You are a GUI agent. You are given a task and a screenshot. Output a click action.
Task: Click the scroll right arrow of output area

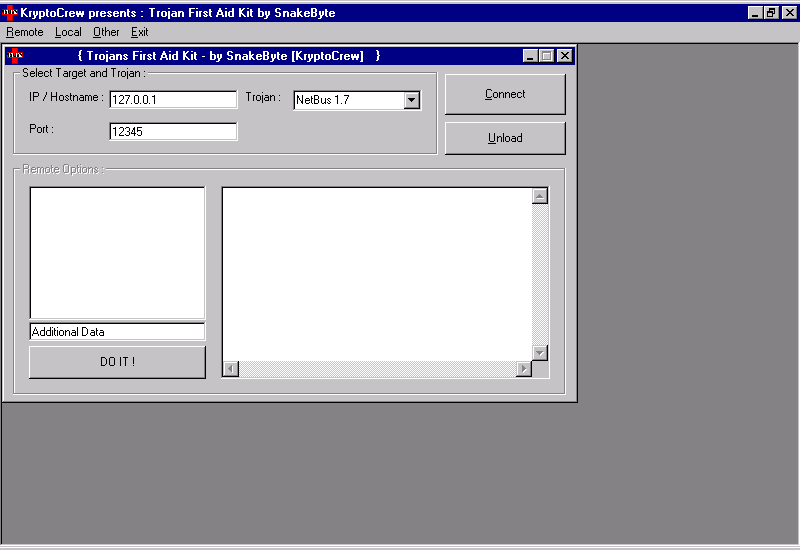pos(523,369)
